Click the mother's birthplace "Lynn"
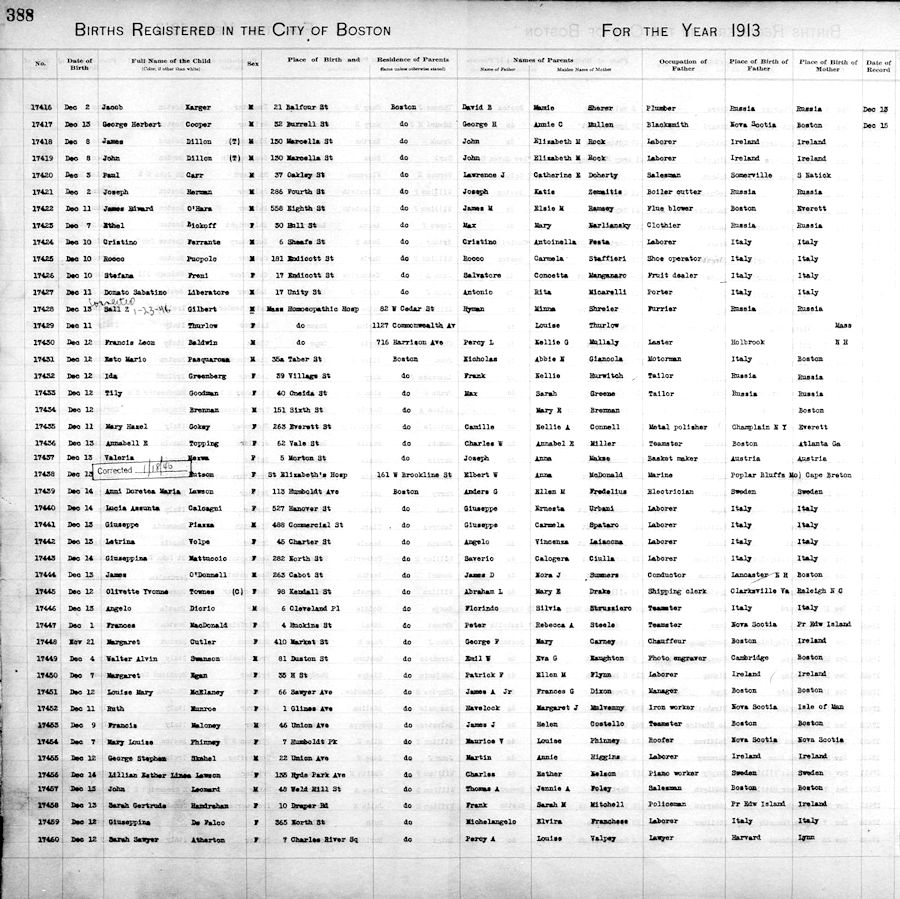Screen dimensions: 900x899 (x=806, y=838)
